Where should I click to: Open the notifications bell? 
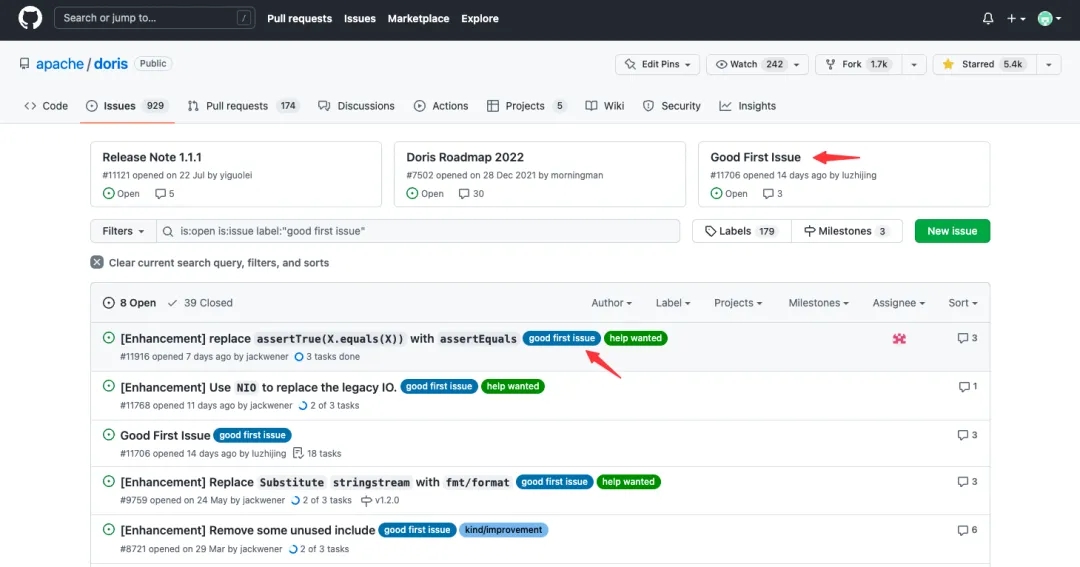(x=988, y=19)
